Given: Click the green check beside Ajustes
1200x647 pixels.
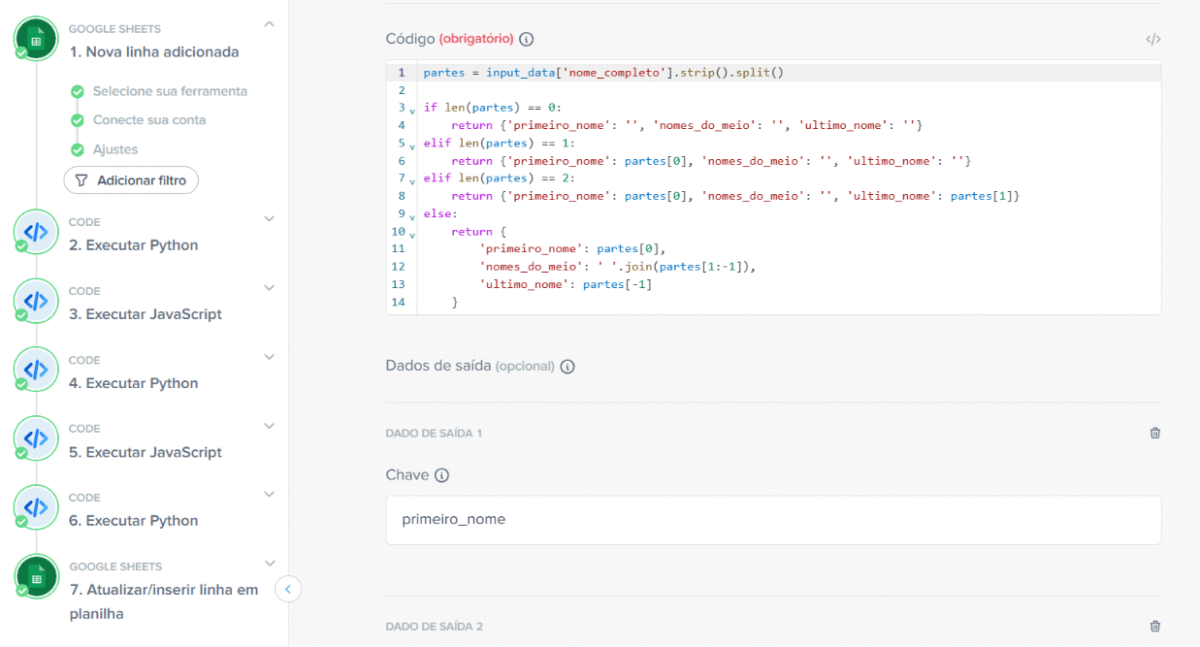Looking at the screenshot, I should [x=77, y=150].
